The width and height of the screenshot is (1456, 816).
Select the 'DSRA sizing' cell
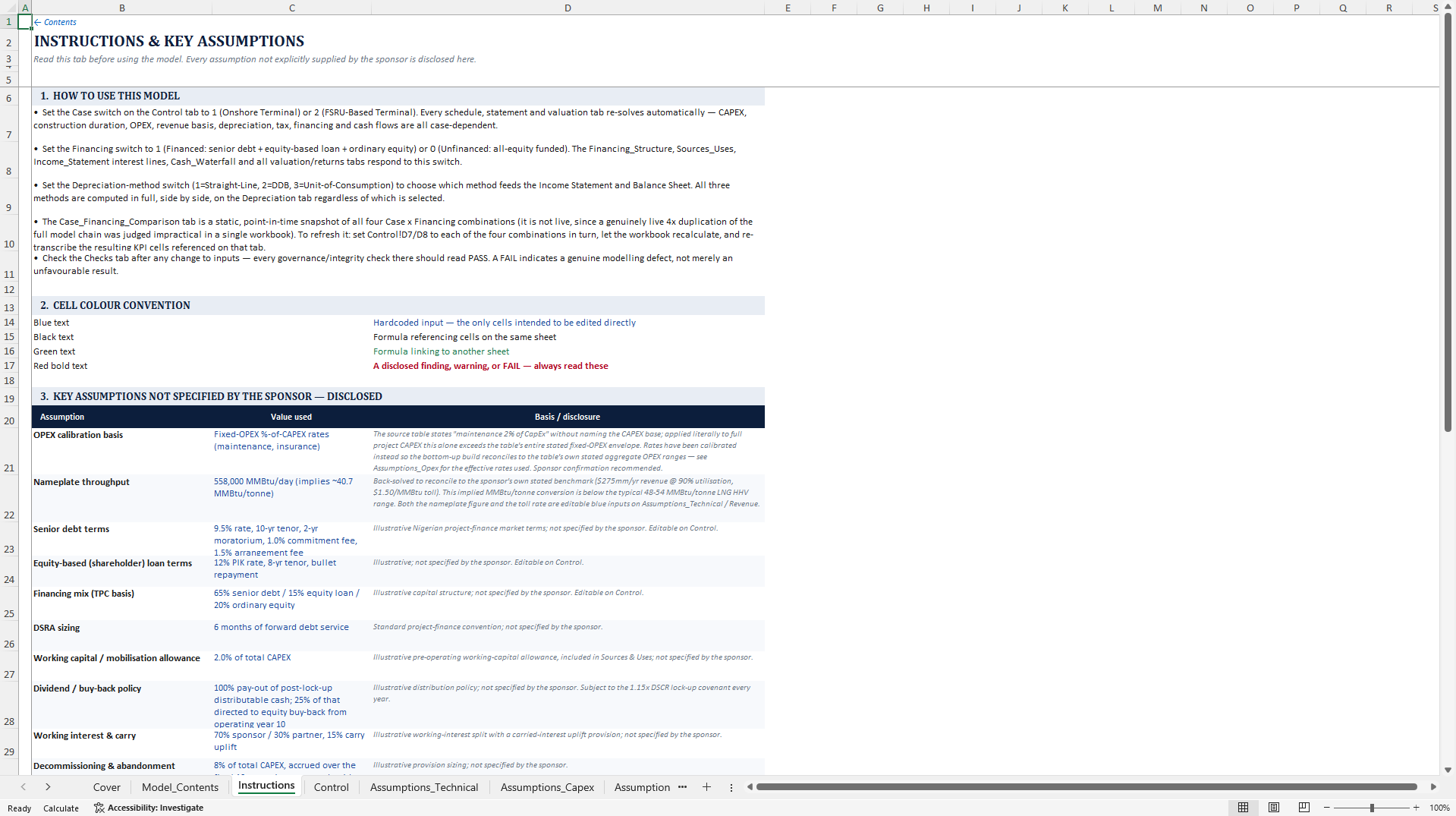click(121, 636)
